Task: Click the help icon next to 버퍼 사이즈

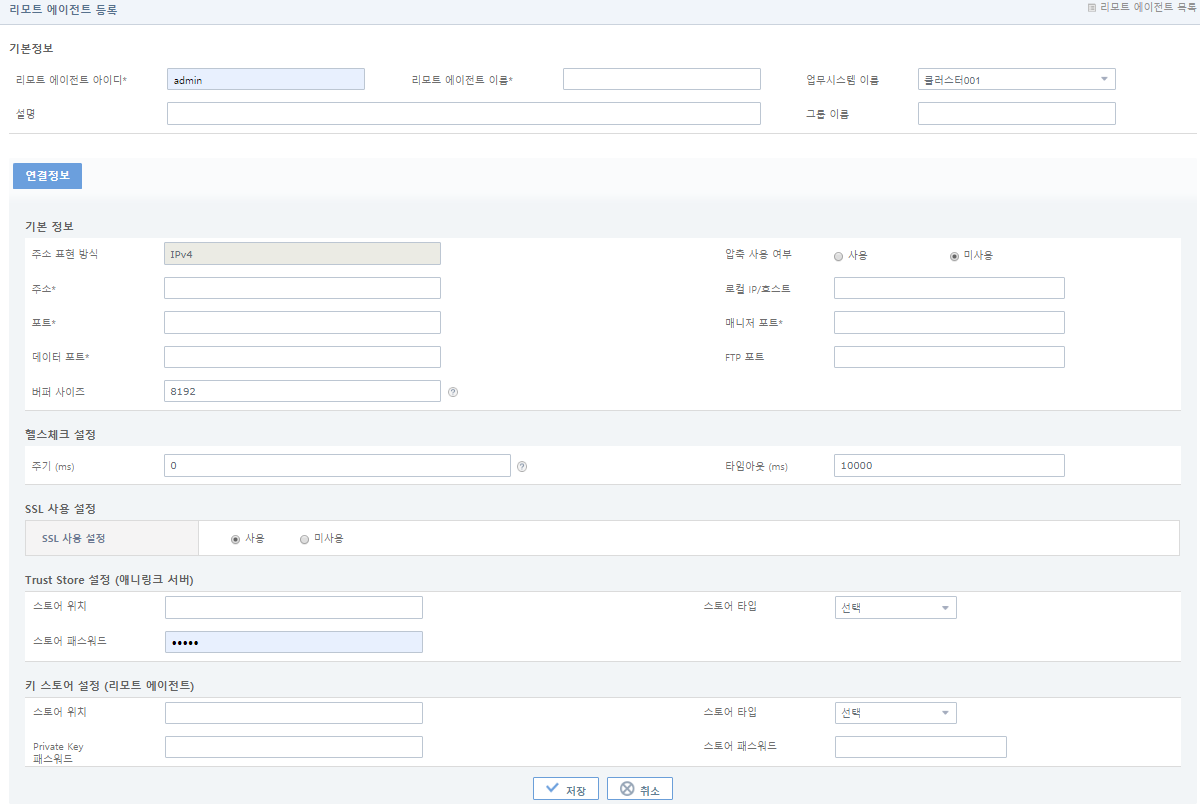Action: click(452, 392)
